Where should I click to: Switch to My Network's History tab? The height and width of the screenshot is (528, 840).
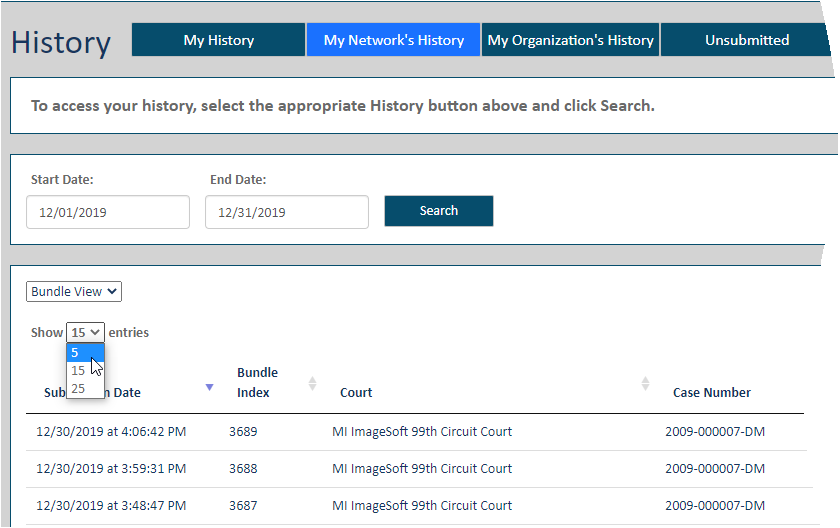coord(393,40)
